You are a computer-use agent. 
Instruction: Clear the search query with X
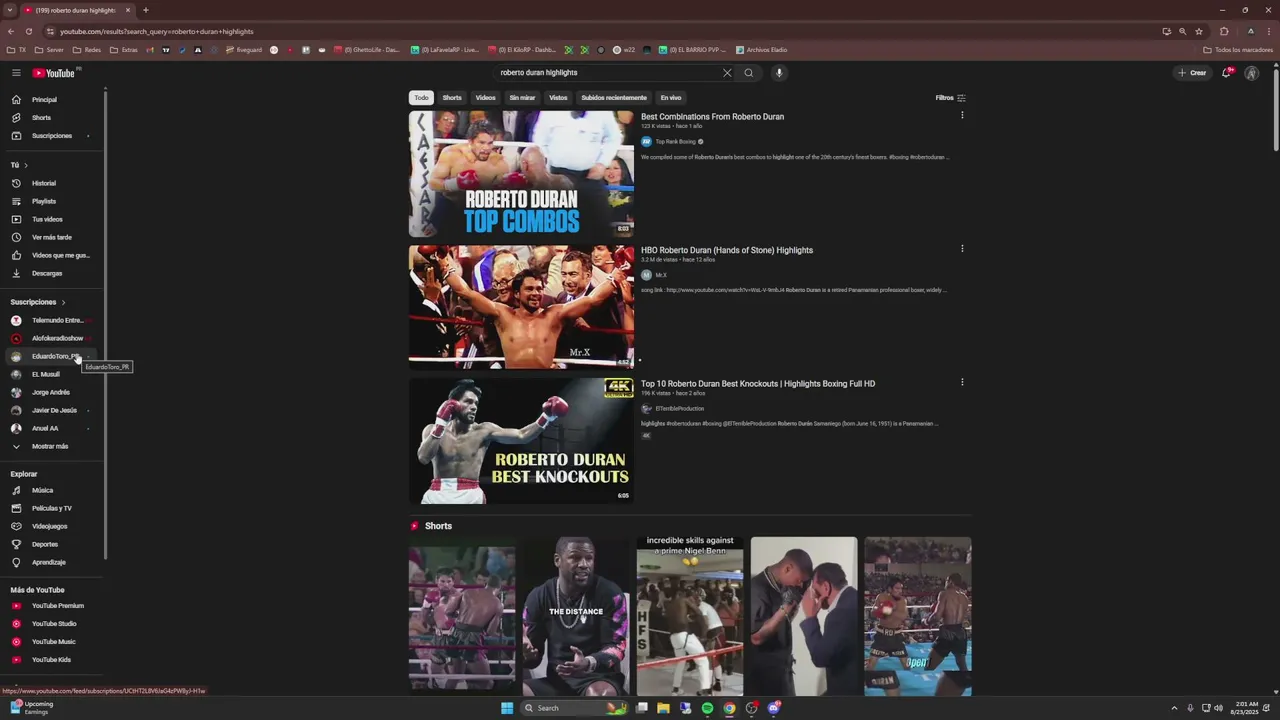click(x=727, y=73)
